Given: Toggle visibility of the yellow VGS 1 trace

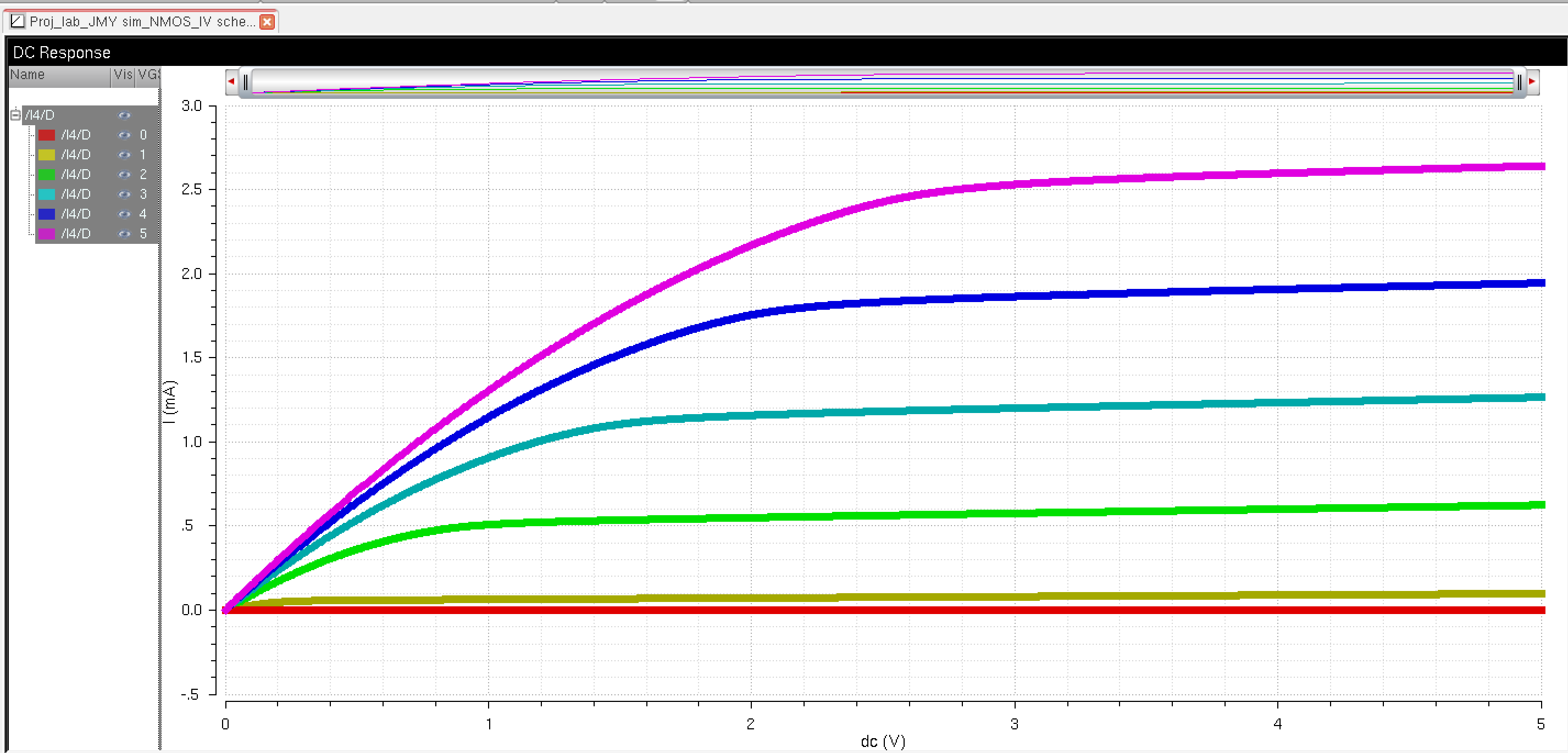Looking at the screenshot, I should coord(124,154).
